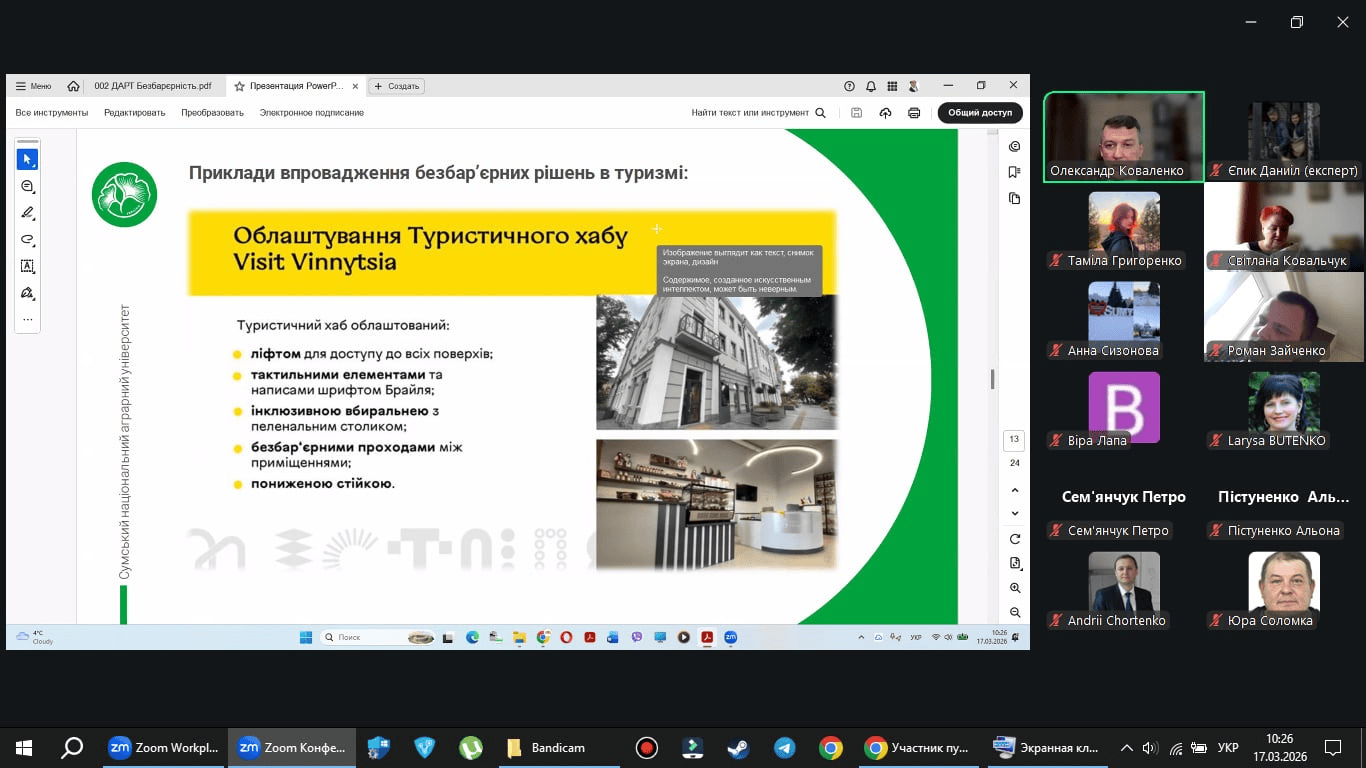Open the Редактировать menu item
1366x768 pixels.
tap(134, 113)
